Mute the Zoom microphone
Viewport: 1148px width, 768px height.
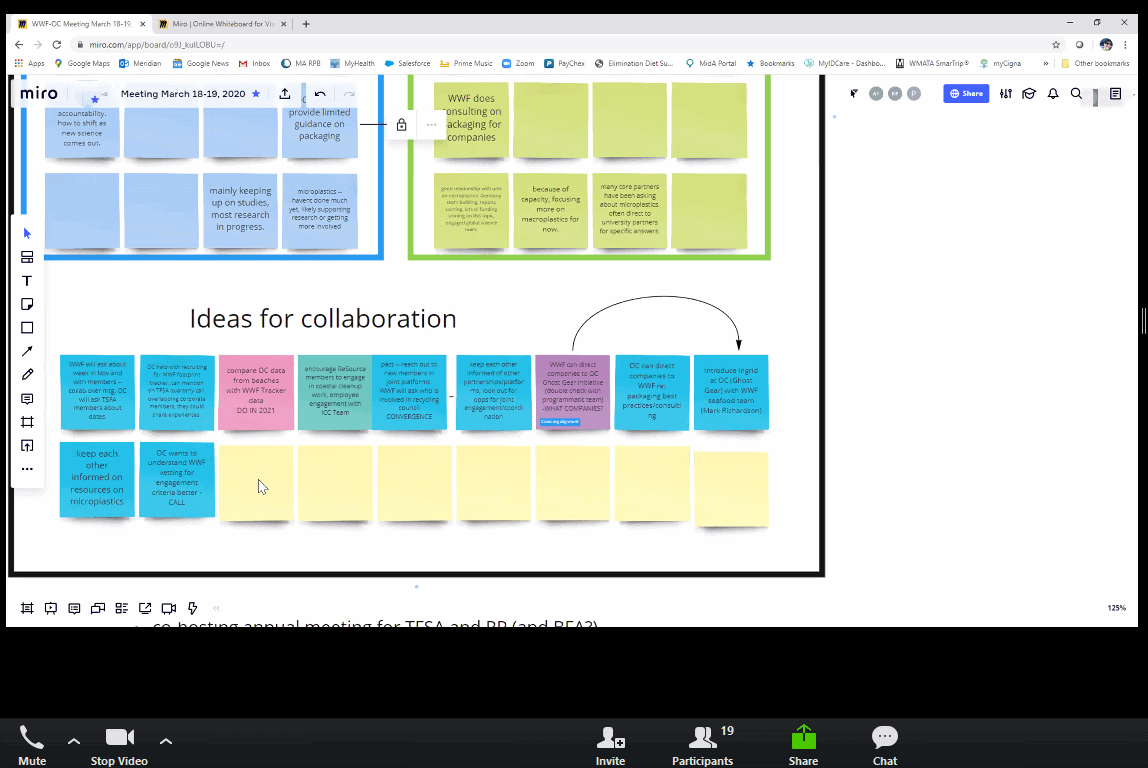coord(31,745)
